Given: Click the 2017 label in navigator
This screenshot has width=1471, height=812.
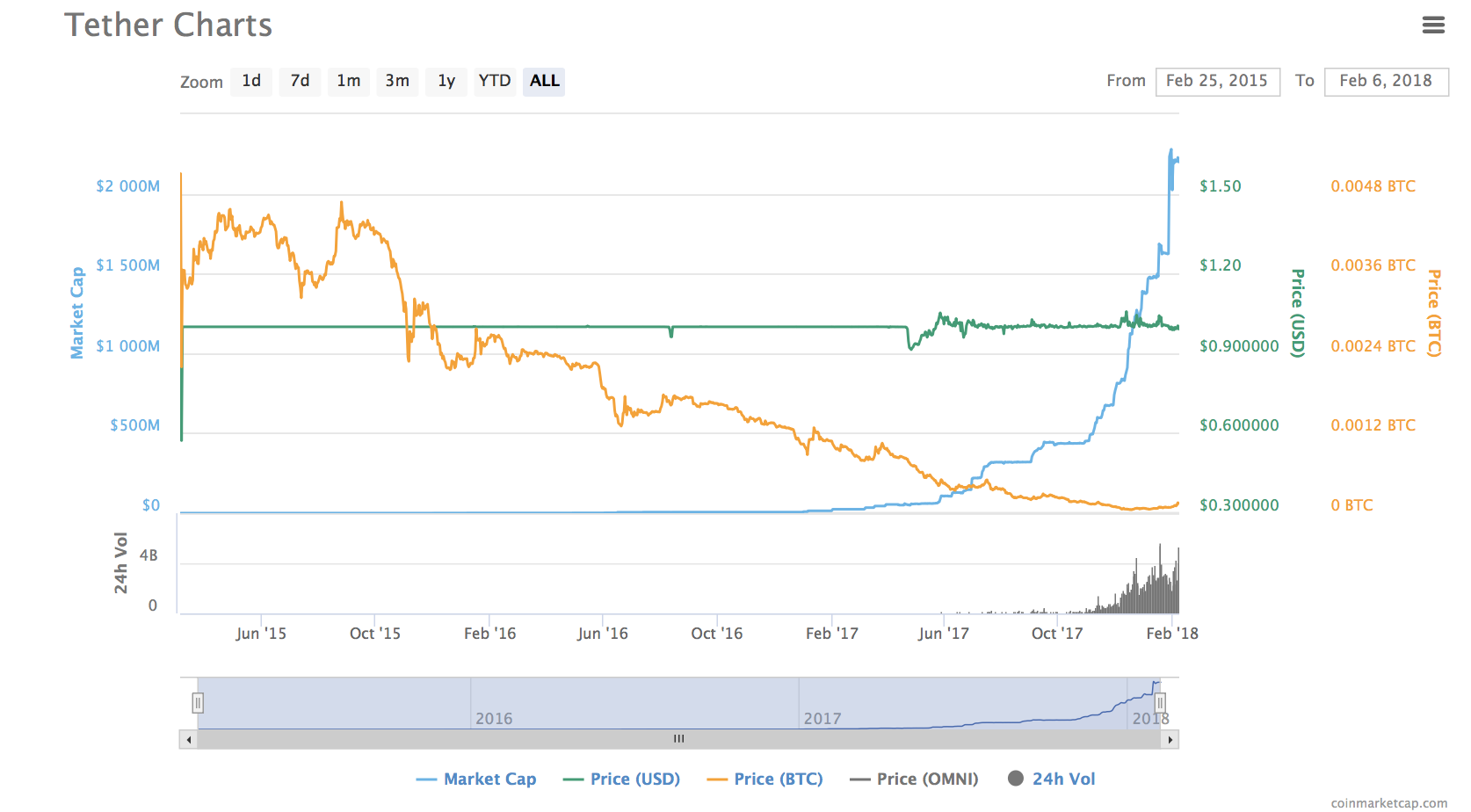Looking at the screenshot, I should (822, 719).
